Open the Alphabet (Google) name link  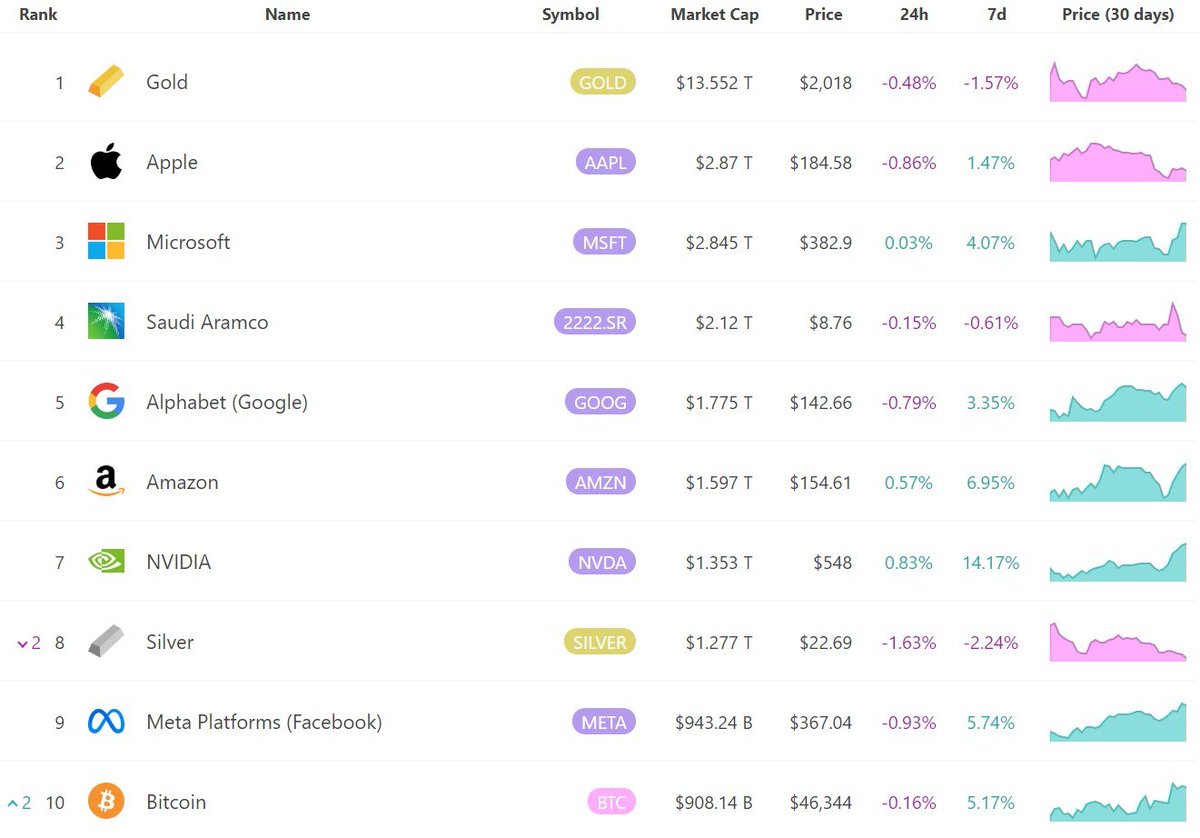227,402
